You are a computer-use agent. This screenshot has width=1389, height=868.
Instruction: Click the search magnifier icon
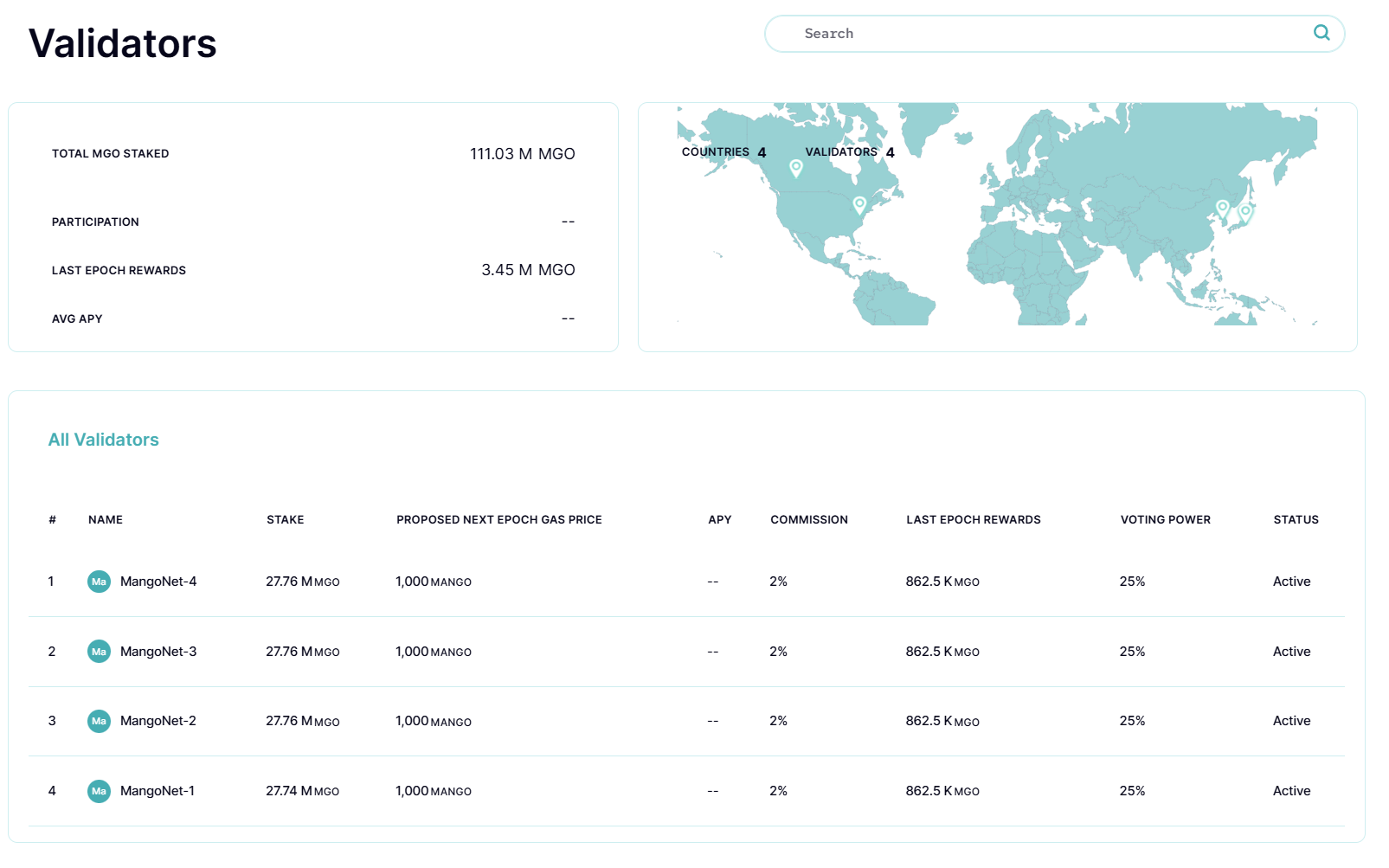coord(1321,33)
